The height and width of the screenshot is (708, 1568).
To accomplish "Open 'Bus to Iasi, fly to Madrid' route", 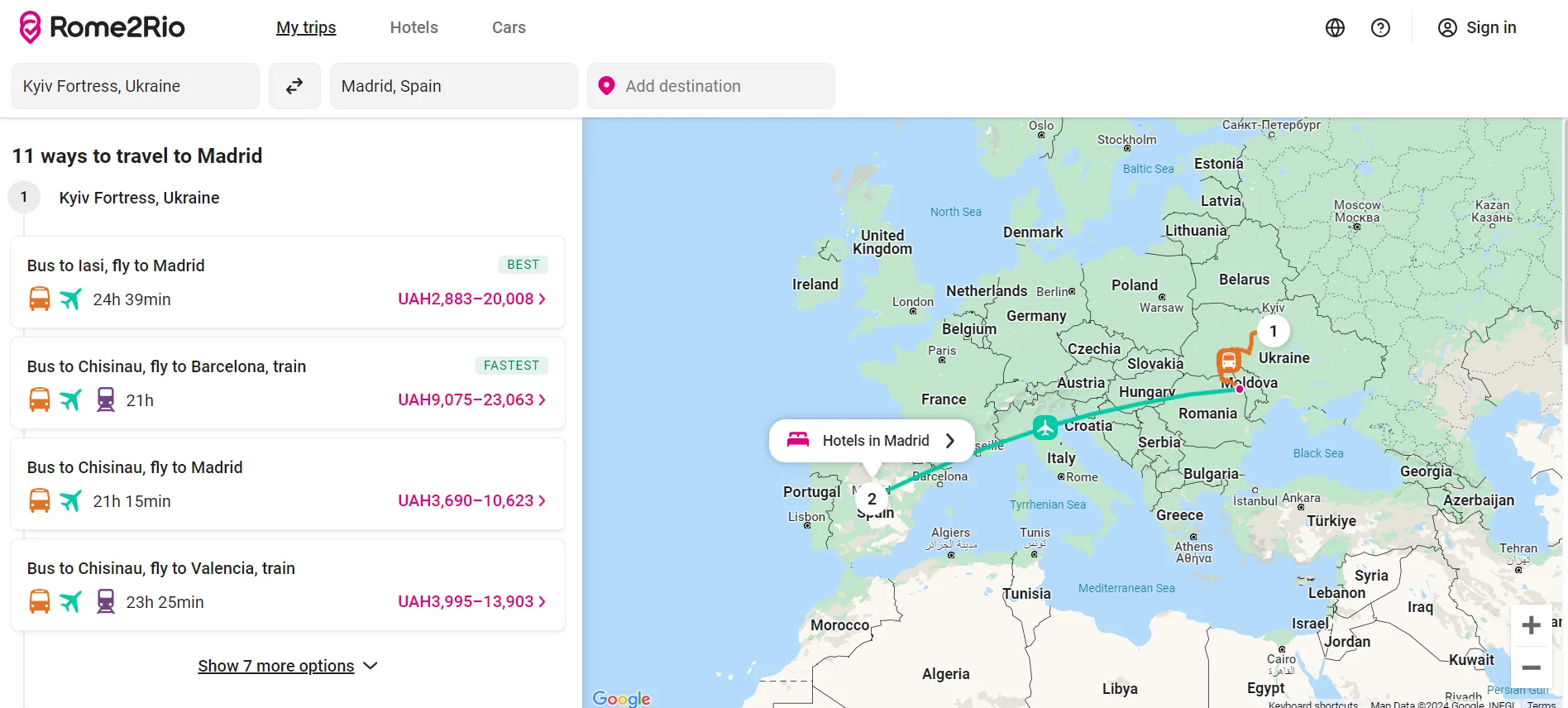I will [288, 282].
